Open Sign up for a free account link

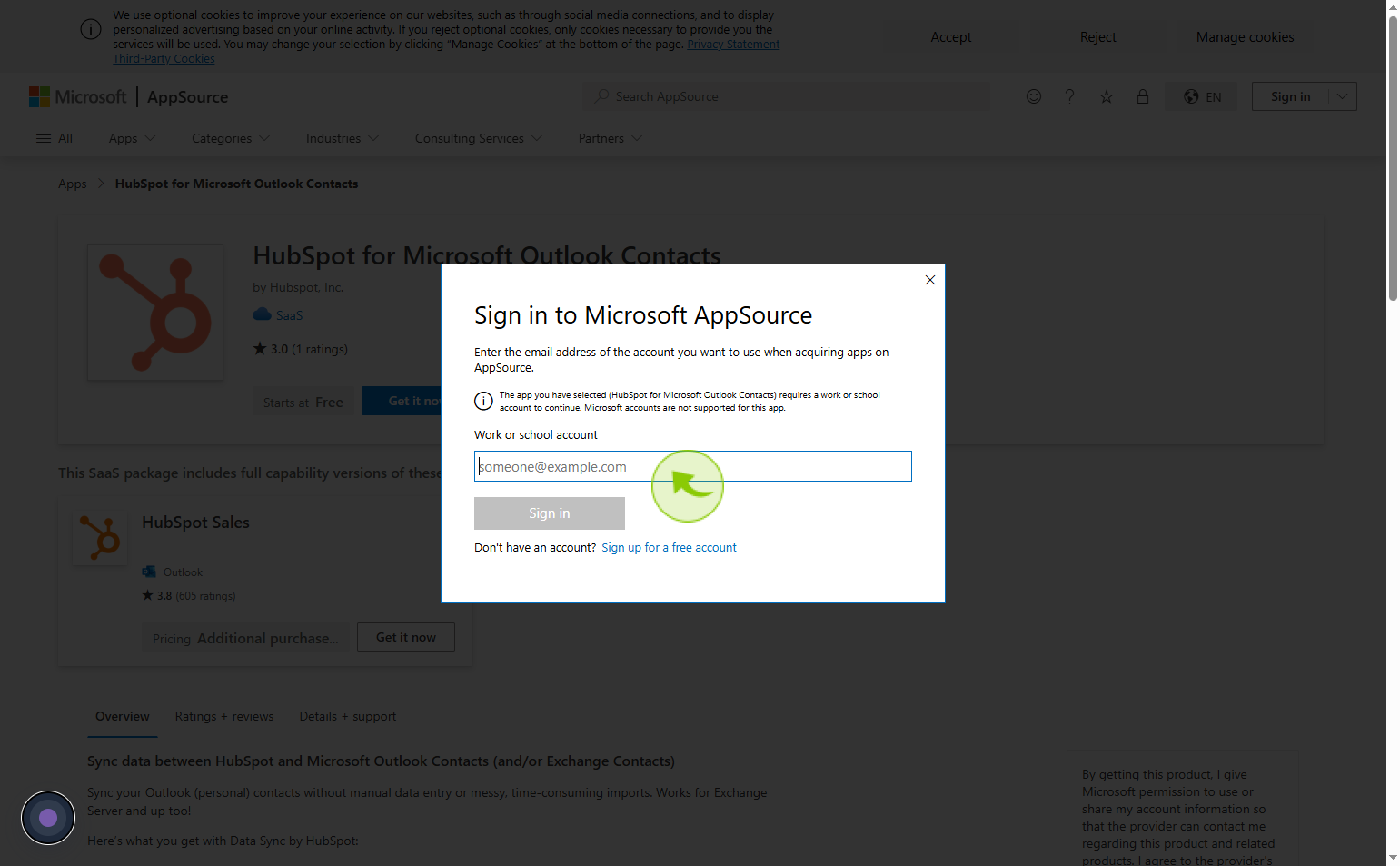(669, 548)
